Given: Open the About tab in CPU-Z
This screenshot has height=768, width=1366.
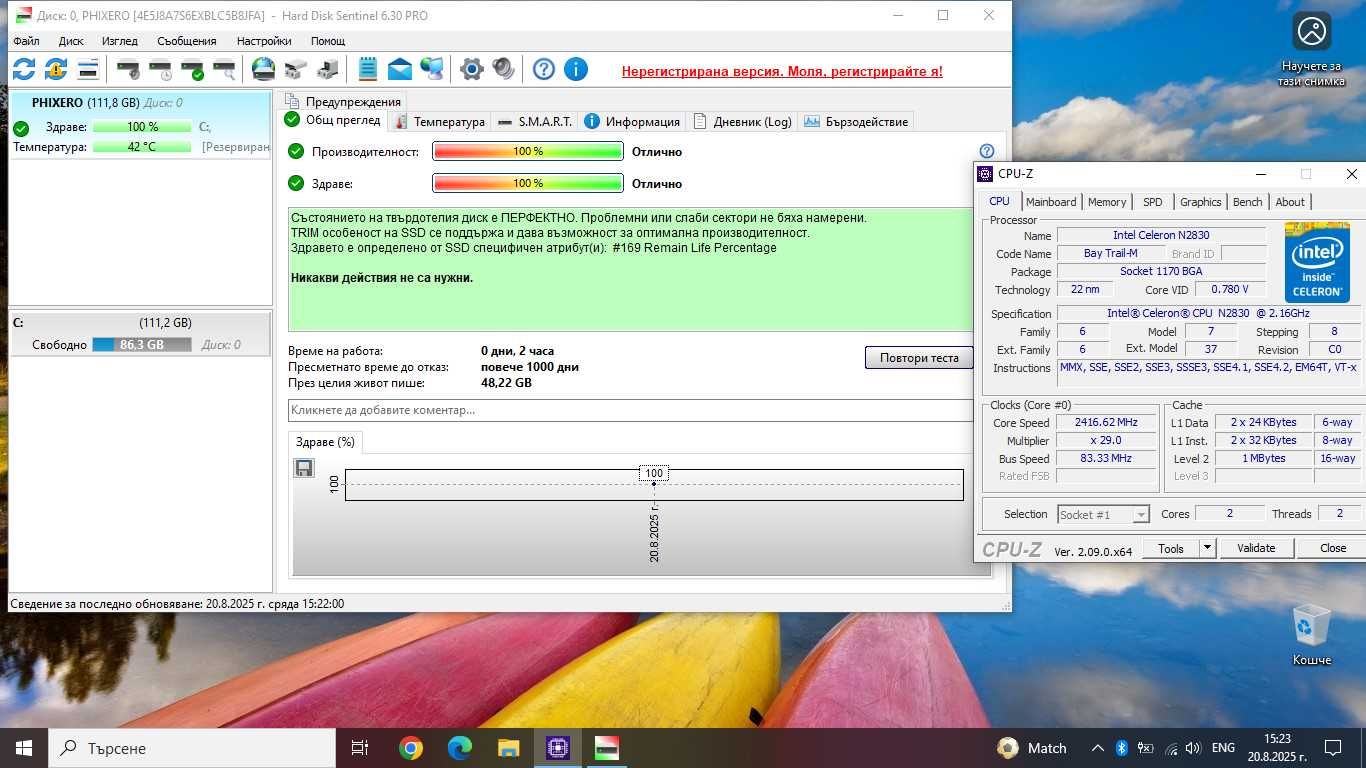Looking at the screenshot, I should (1290, 201).
